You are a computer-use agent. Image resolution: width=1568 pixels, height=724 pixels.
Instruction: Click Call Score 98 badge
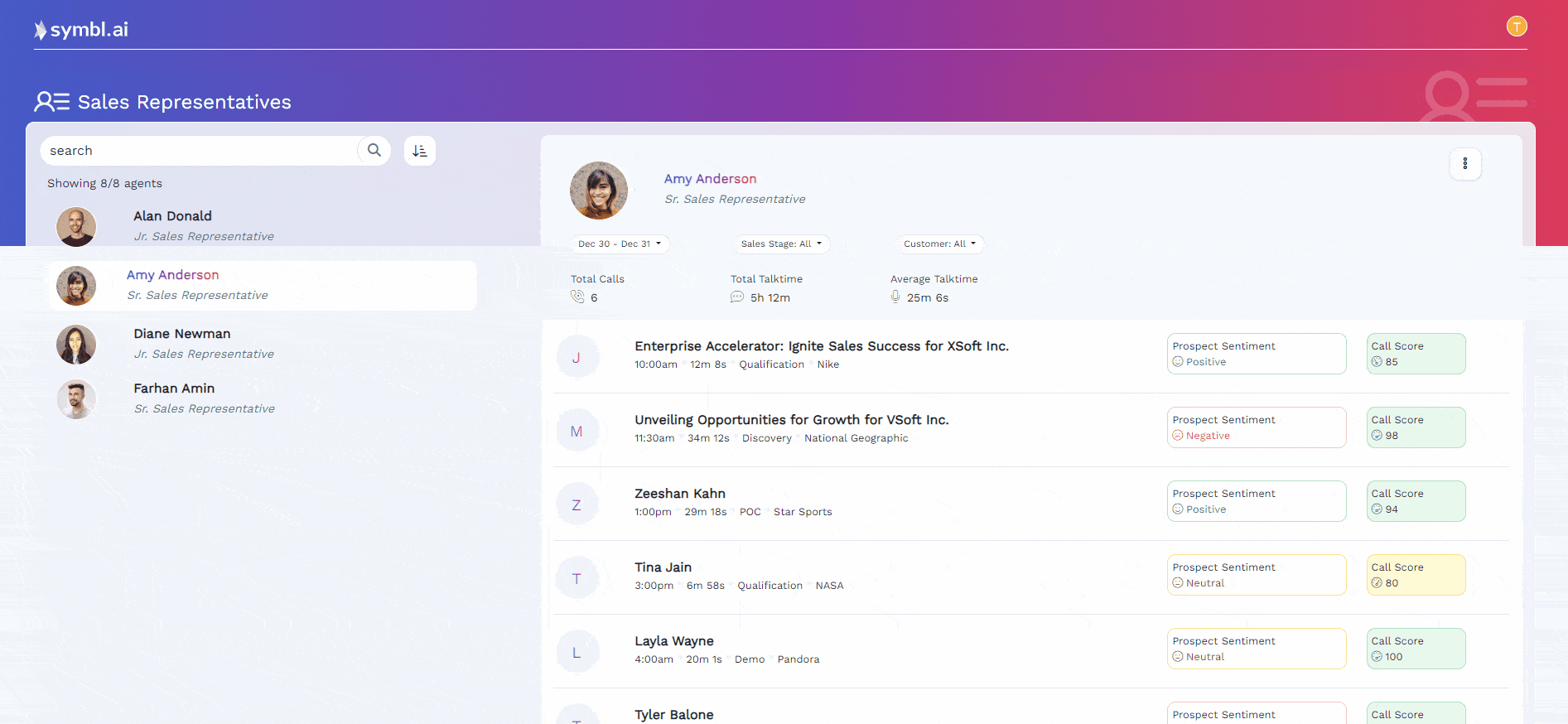point(1415,427)
